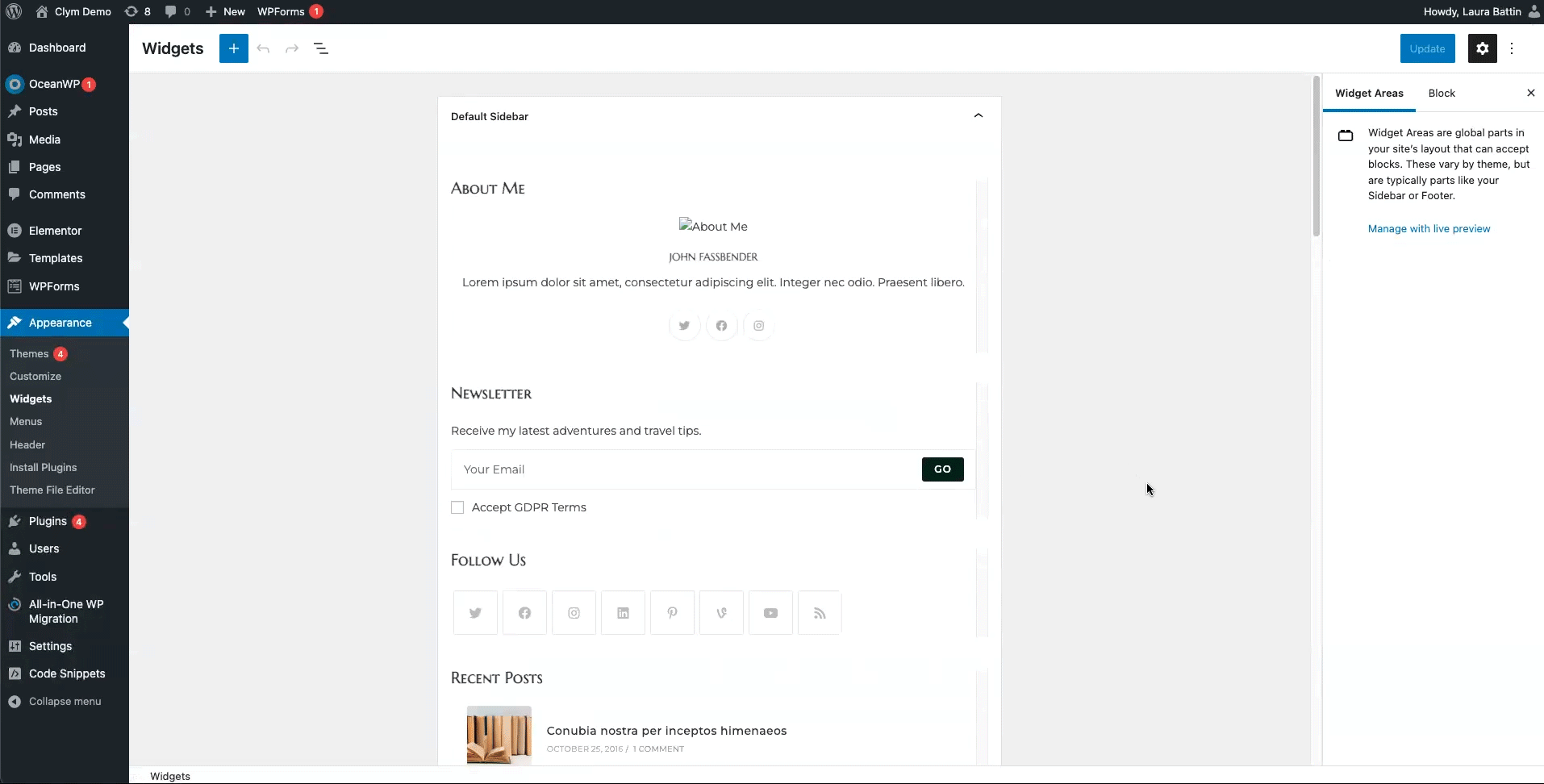
Task: Follow the Manage with live preview link
Action: 1429,229
